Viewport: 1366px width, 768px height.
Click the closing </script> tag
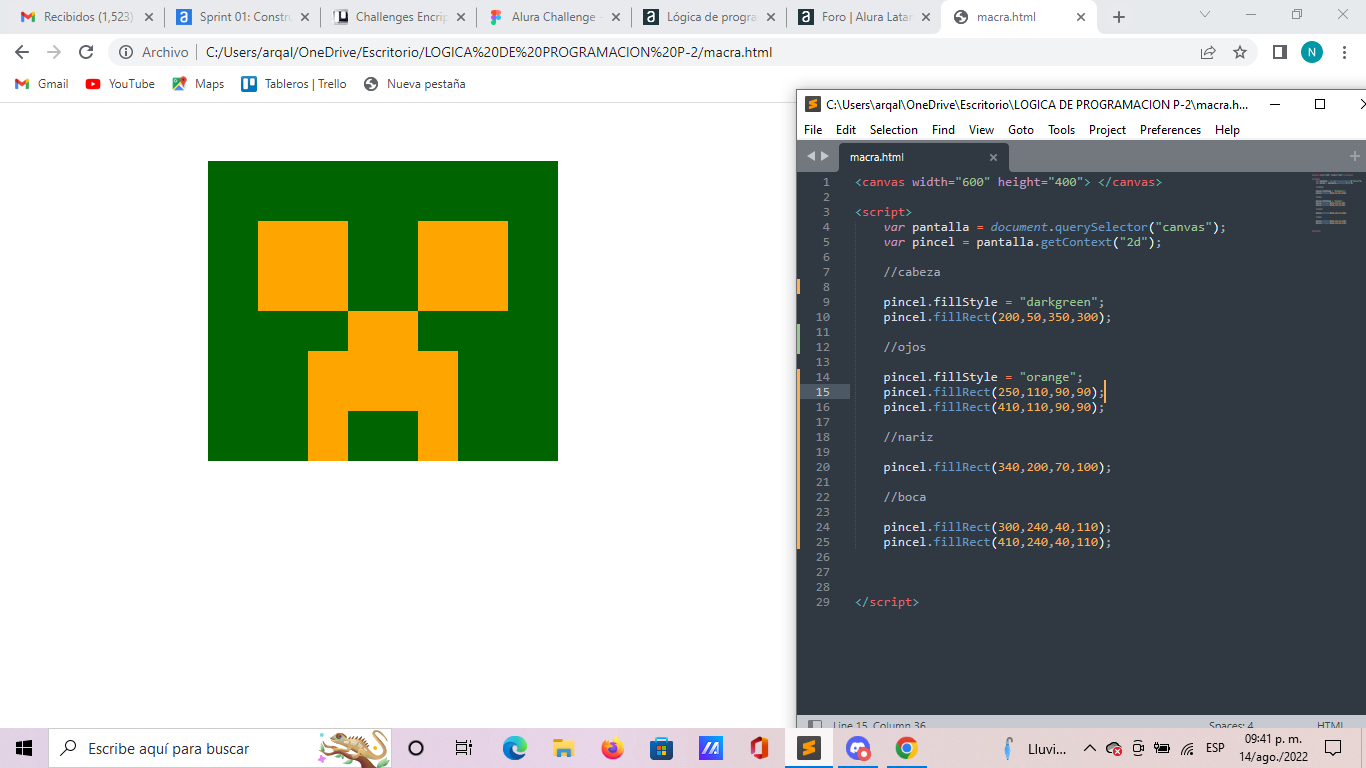[x=887, y=602]
